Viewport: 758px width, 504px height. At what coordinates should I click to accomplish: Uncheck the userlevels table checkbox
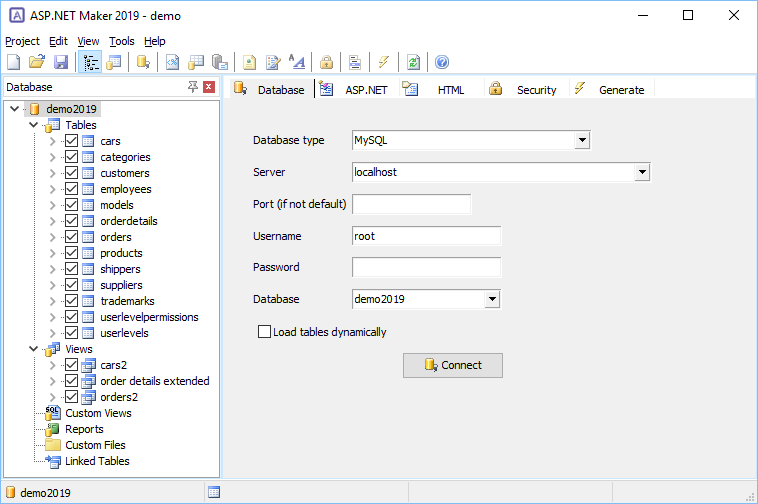[x=72, y=332]
